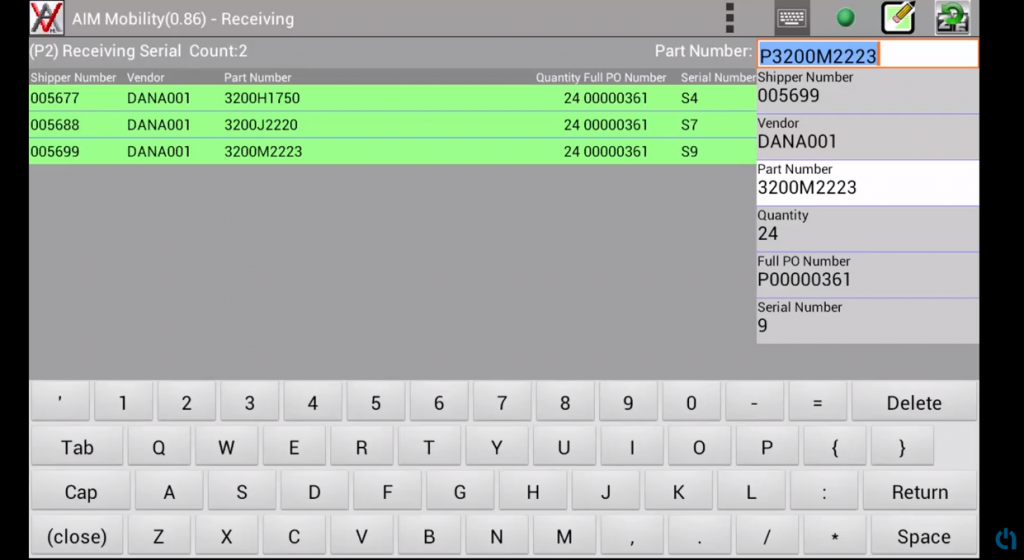Tap the 5 key
Image resolution: width=1024 pixels, height=560 pixels.
pyautogui.click(x=376, y=402)
